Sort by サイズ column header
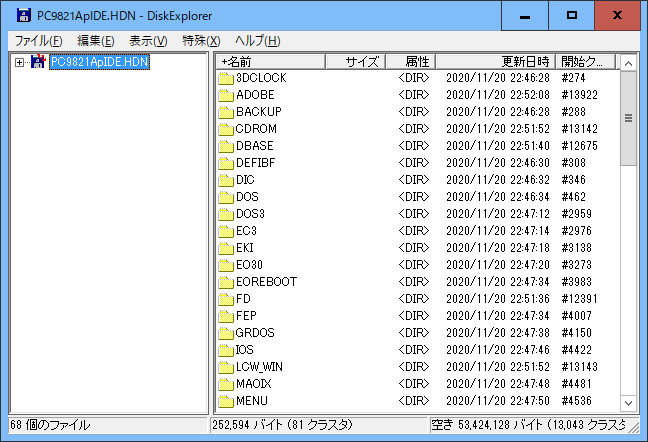Screen dimensions: 648x442 [355, 61]
